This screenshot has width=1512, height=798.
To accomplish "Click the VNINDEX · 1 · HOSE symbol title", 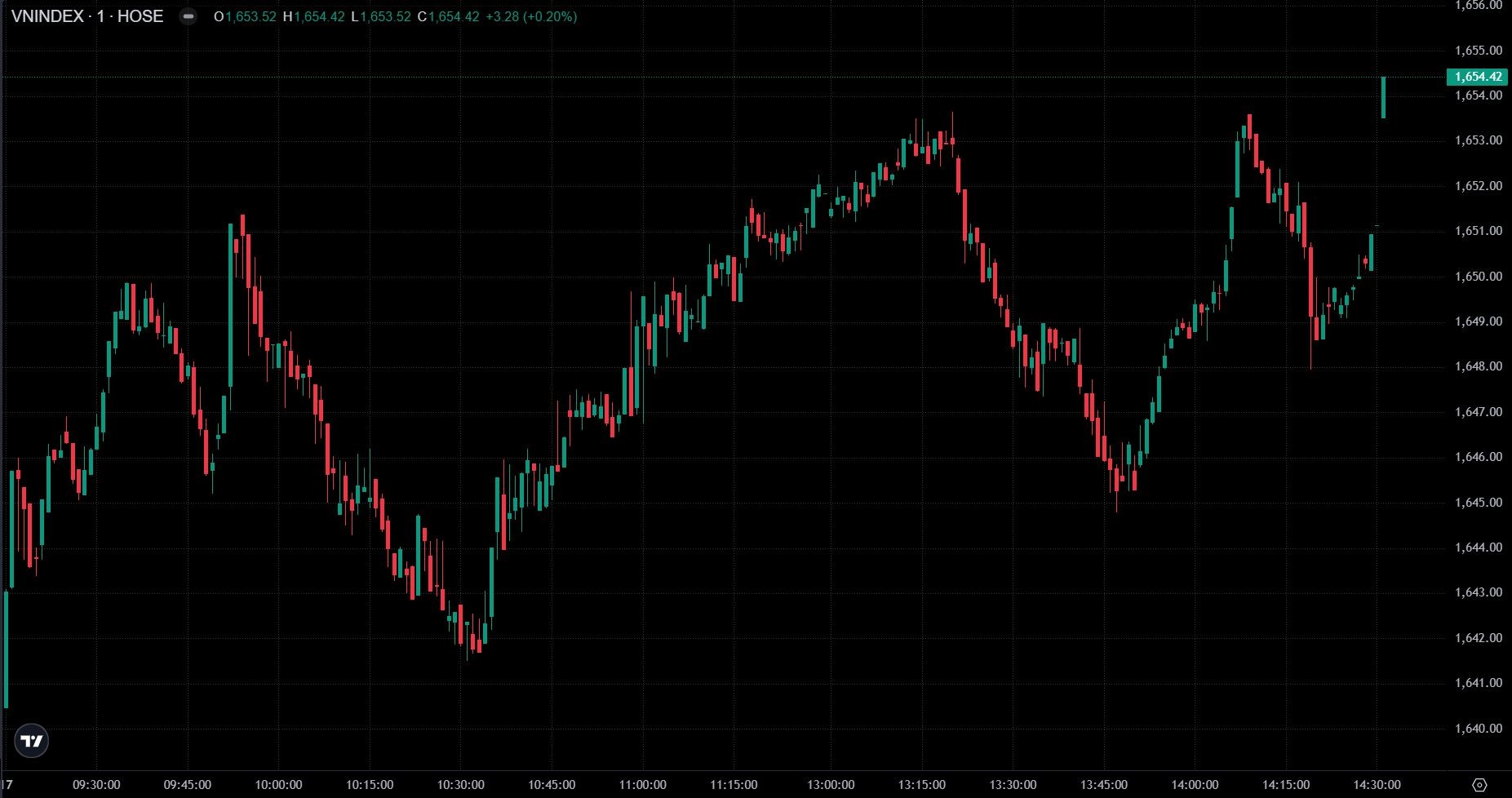I will point(87,16).
